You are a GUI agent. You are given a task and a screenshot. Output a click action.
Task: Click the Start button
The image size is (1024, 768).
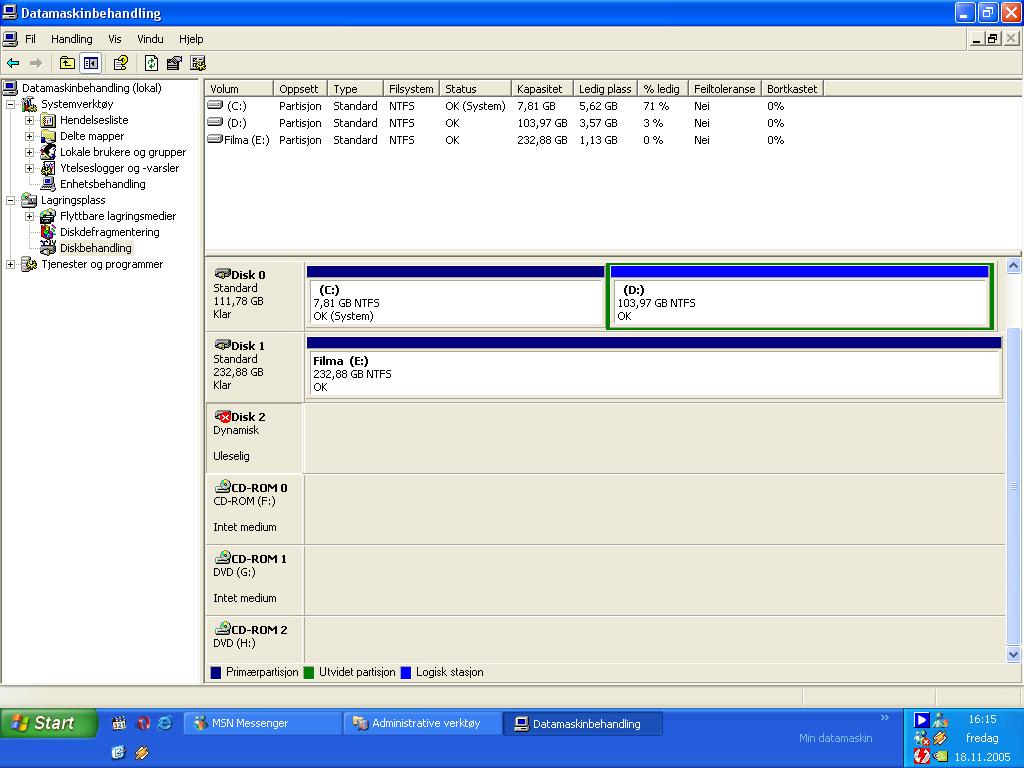48,723
